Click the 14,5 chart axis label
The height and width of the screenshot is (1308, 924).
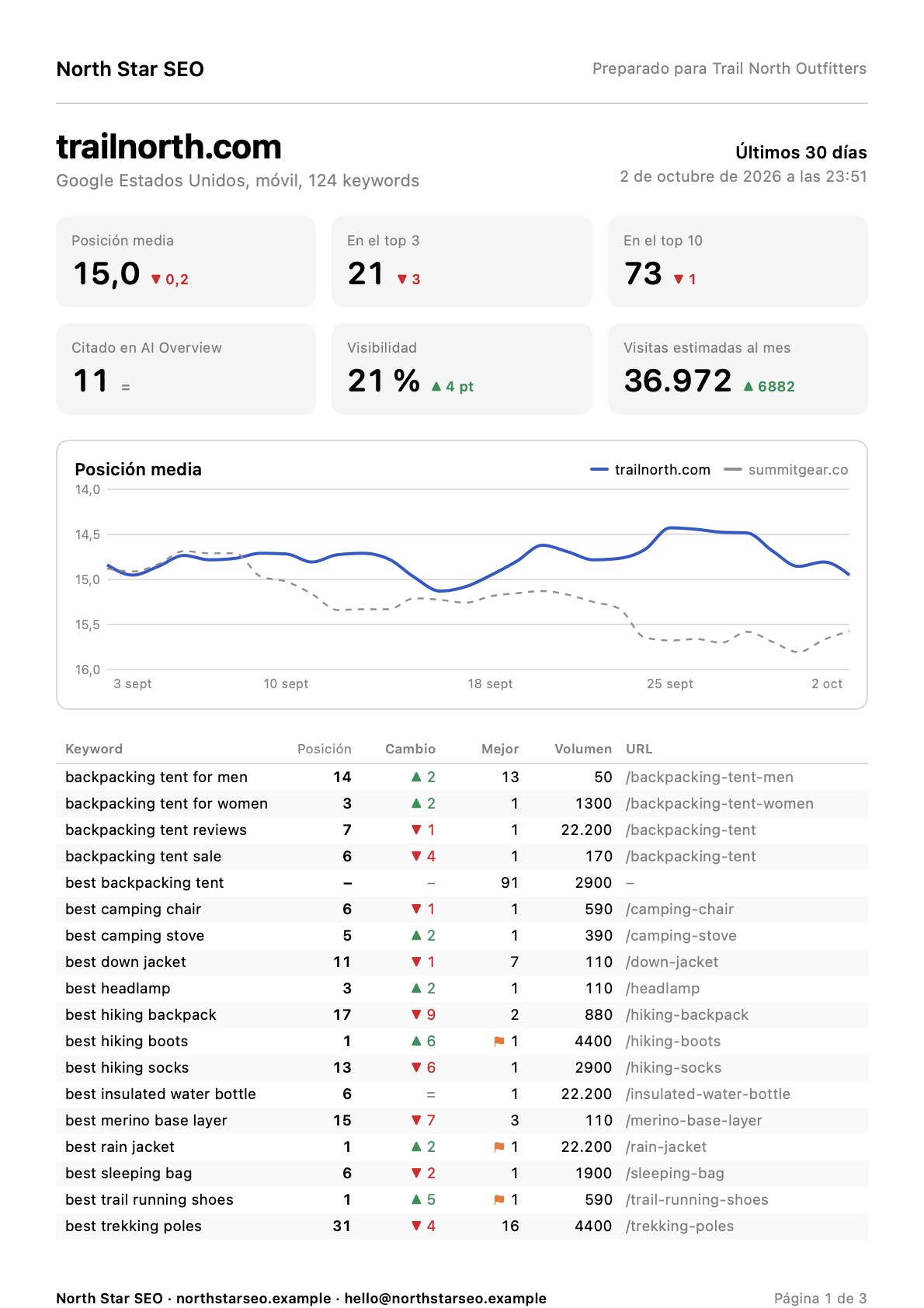tap(88, 534)
